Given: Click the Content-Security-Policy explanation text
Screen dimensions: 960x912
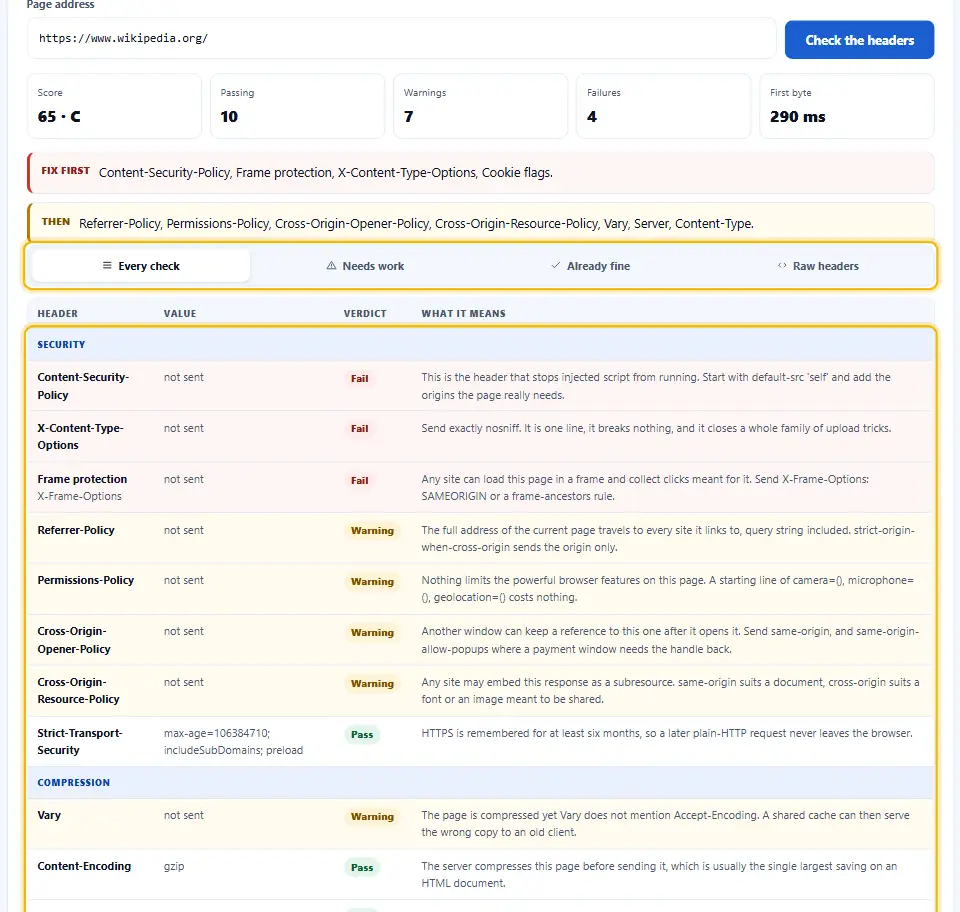Looking at the screenshot, I should (x=656, y=386).
